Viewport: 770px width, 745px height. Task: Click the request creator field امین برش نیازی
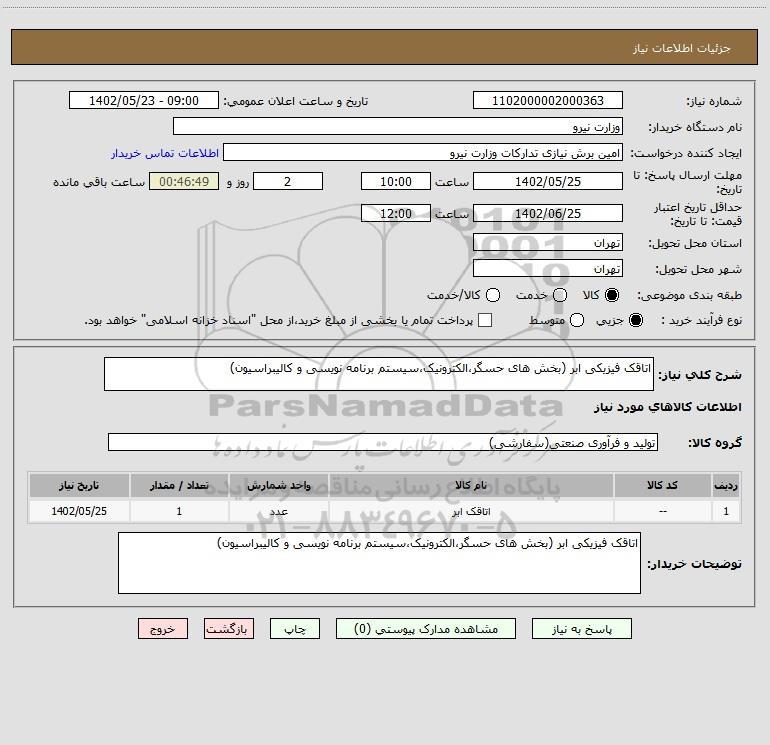click(x=423, y=152)
